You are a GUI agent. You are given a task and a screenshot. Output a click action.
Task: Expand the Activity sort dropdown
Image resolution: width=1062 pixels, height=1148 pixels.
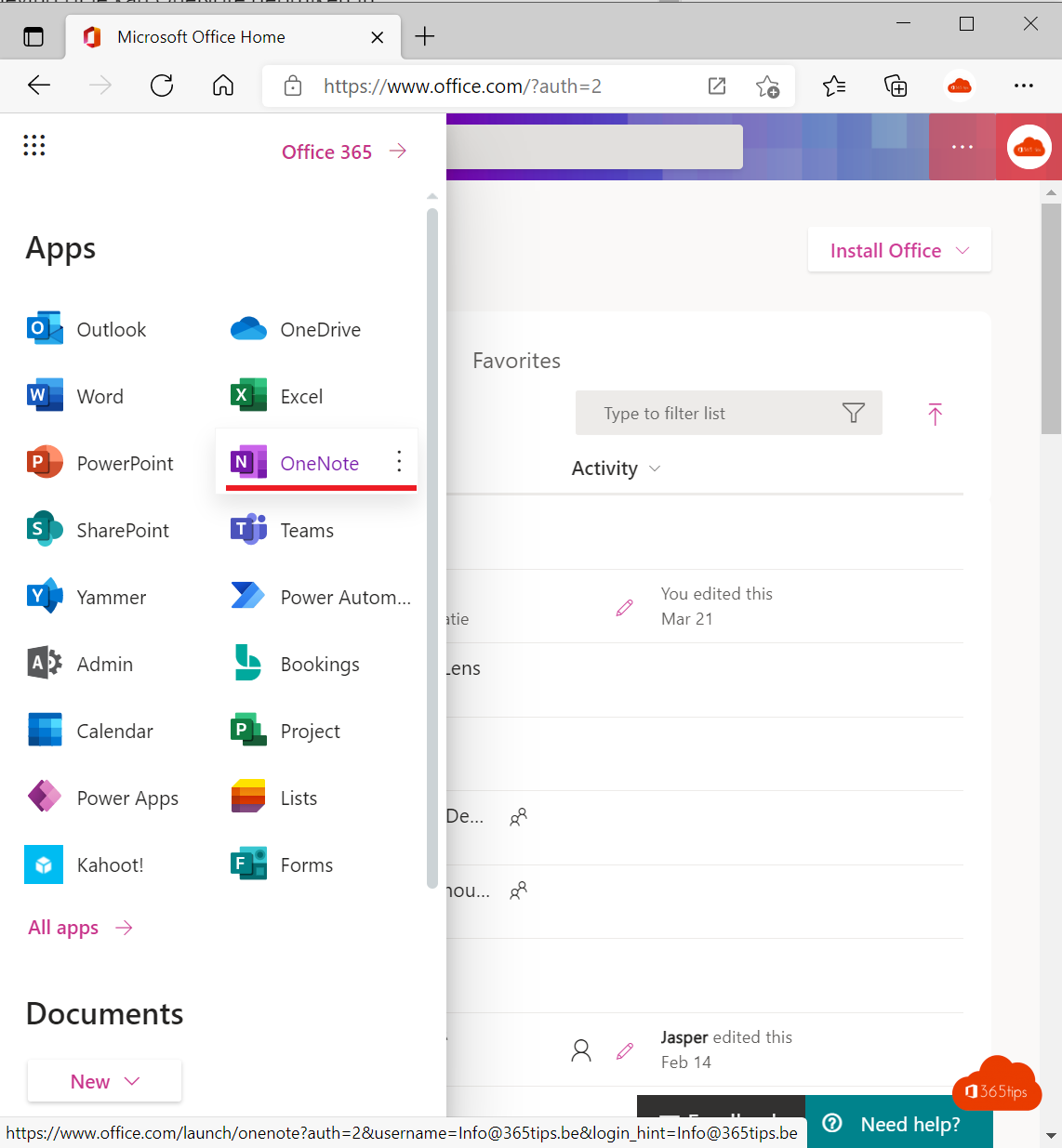[x=616, y=468]
